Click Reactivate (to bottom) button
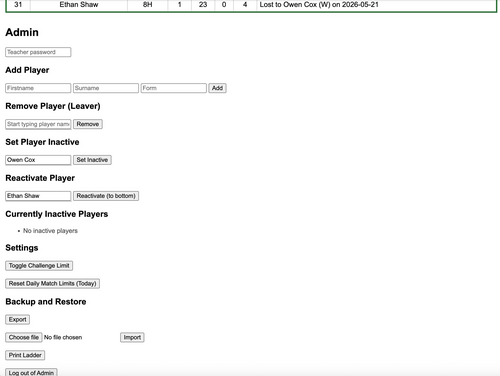500x376 pixels. 106,196
